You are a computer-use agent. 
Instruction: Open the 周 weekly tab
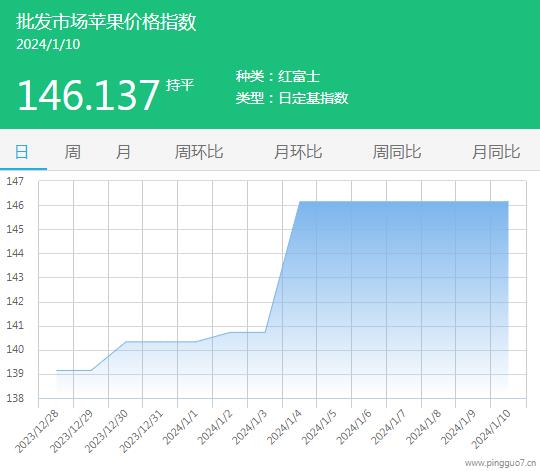pyautogui.click(x=72, y=152)
